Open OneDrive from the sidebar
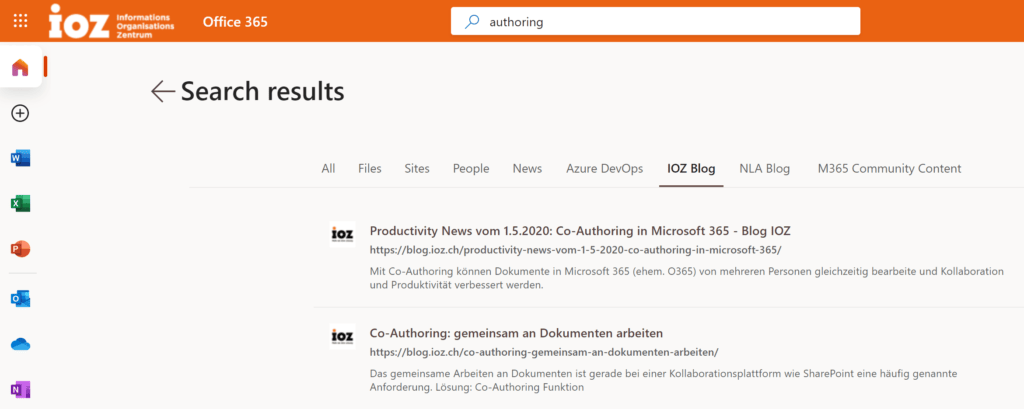Viewport: 1024px width, 409px height. [20, 344]
